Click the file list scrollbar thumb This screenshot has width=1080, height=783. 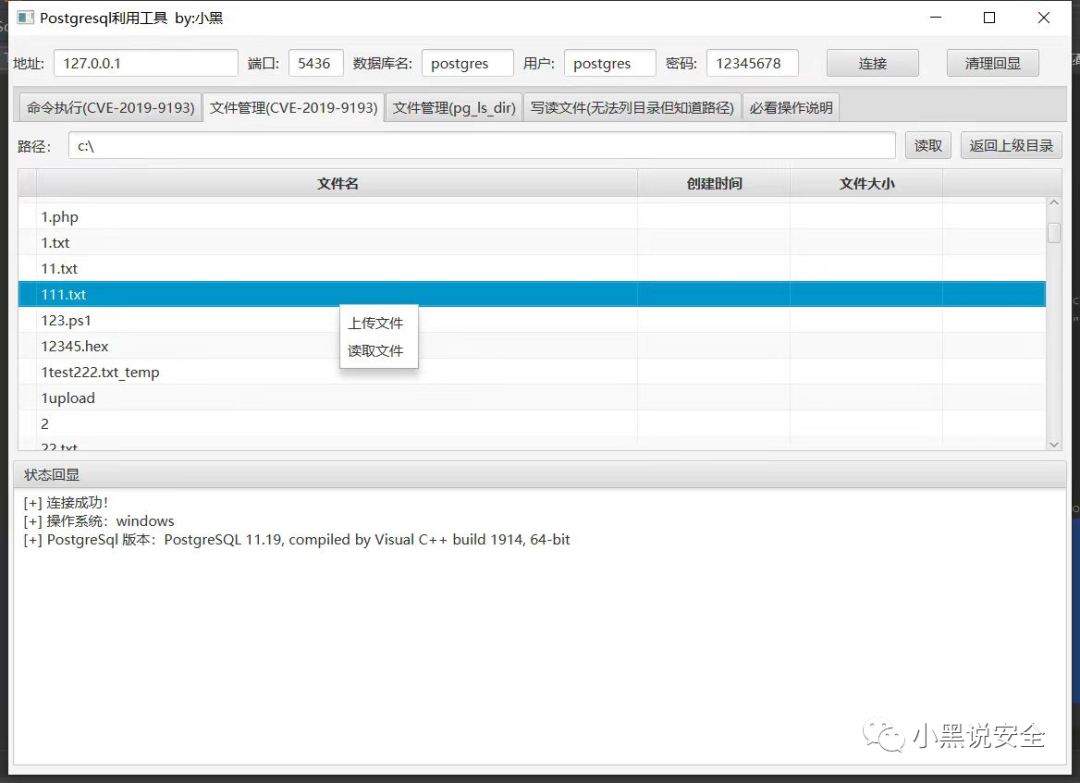coord(1054,233)
